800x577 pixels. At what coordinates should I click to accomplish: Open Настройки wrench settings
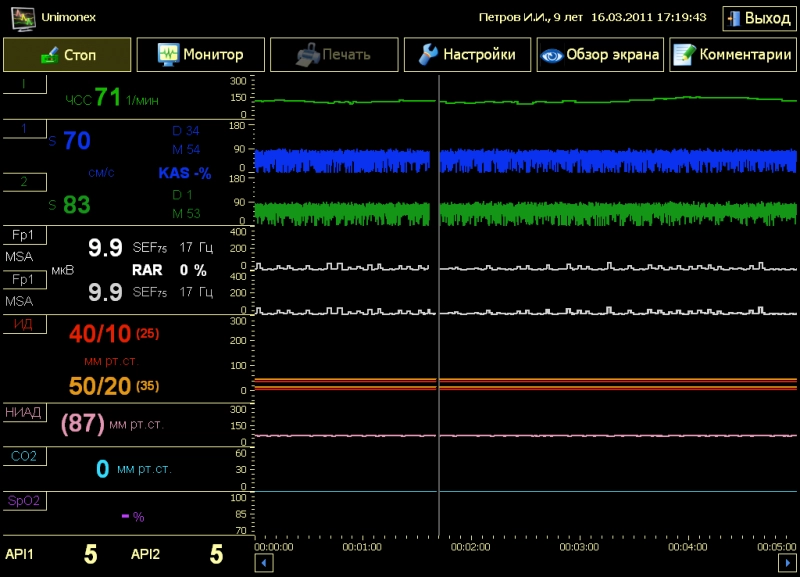467,55
